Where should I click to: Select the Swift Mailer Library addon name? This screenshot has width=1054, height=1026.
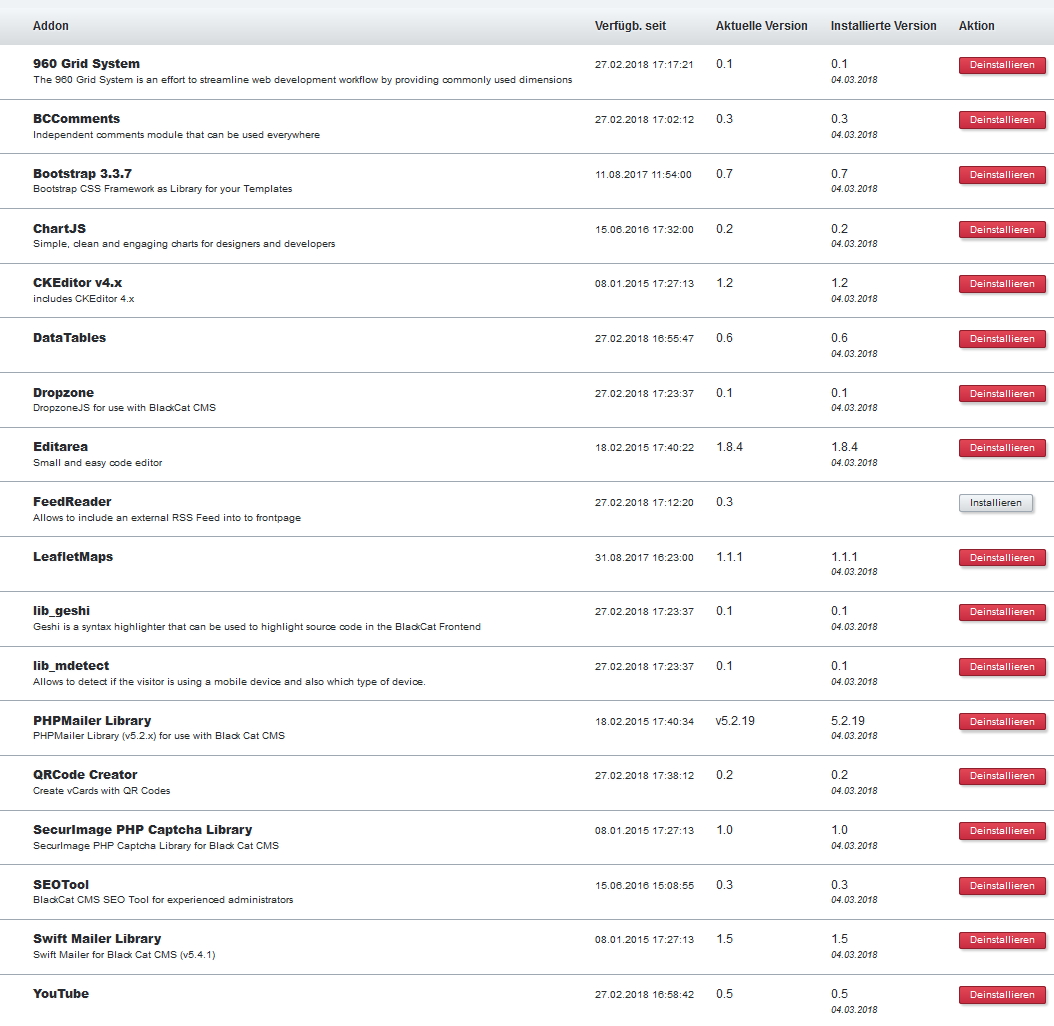pos(97,939)
